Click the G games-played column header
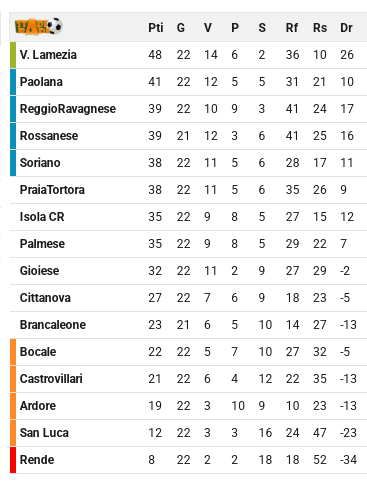367x482 pixels. (181, 28)
